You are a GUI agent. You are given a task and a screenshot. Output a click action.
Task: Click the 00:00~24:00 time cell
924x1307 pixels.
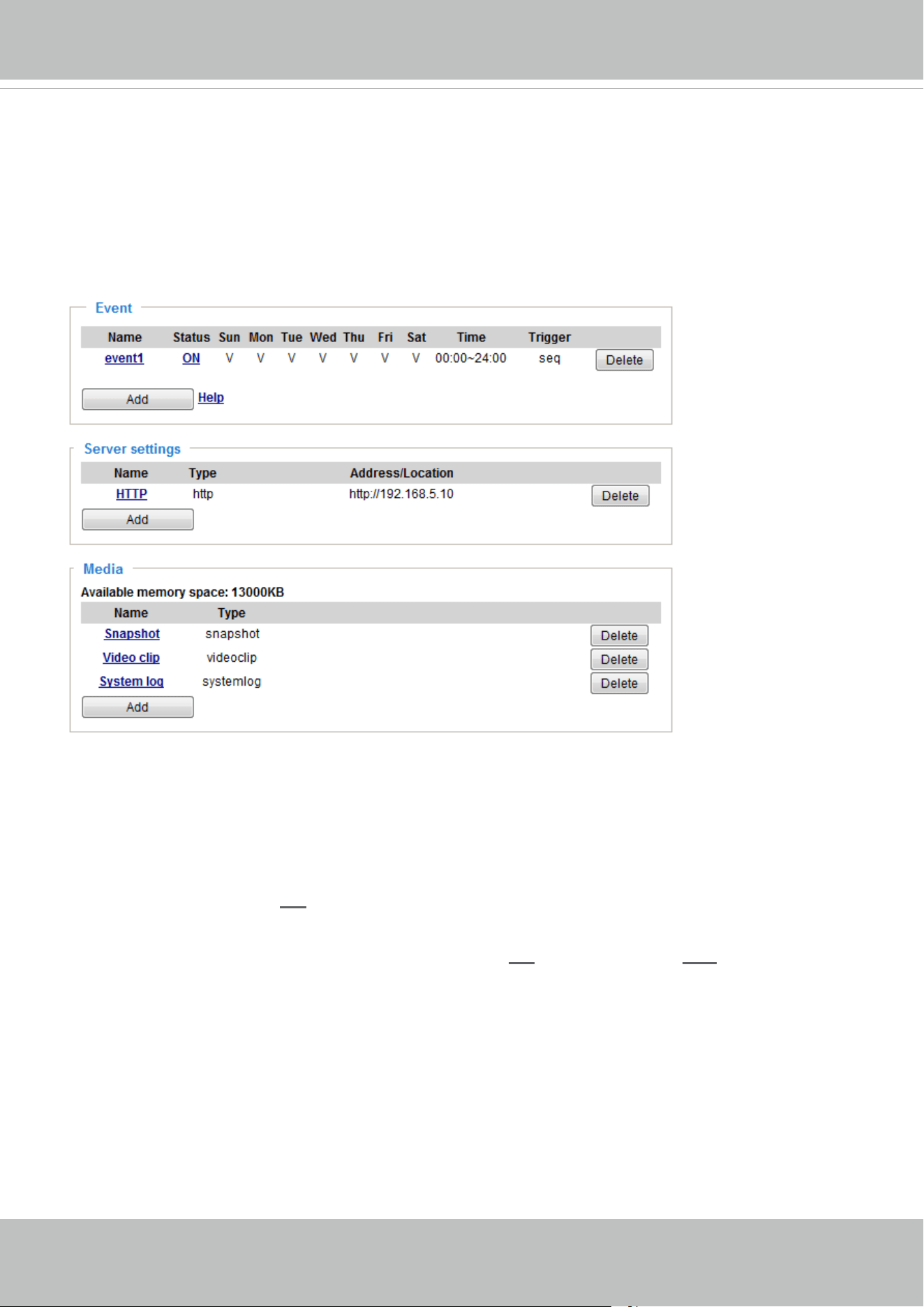(471, 358)
